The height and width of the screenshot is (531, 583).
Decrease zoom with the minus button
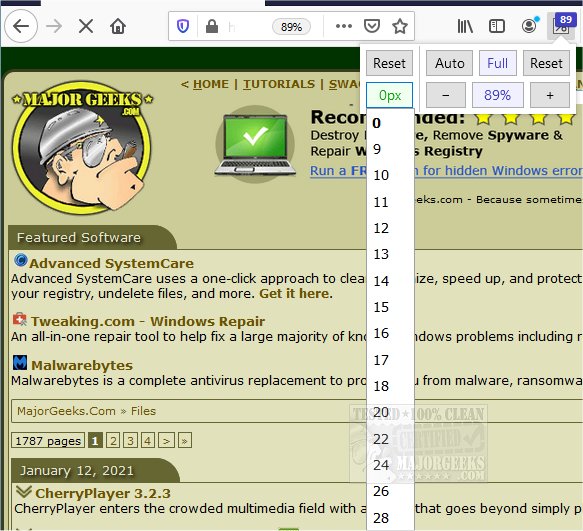(446, 95)
